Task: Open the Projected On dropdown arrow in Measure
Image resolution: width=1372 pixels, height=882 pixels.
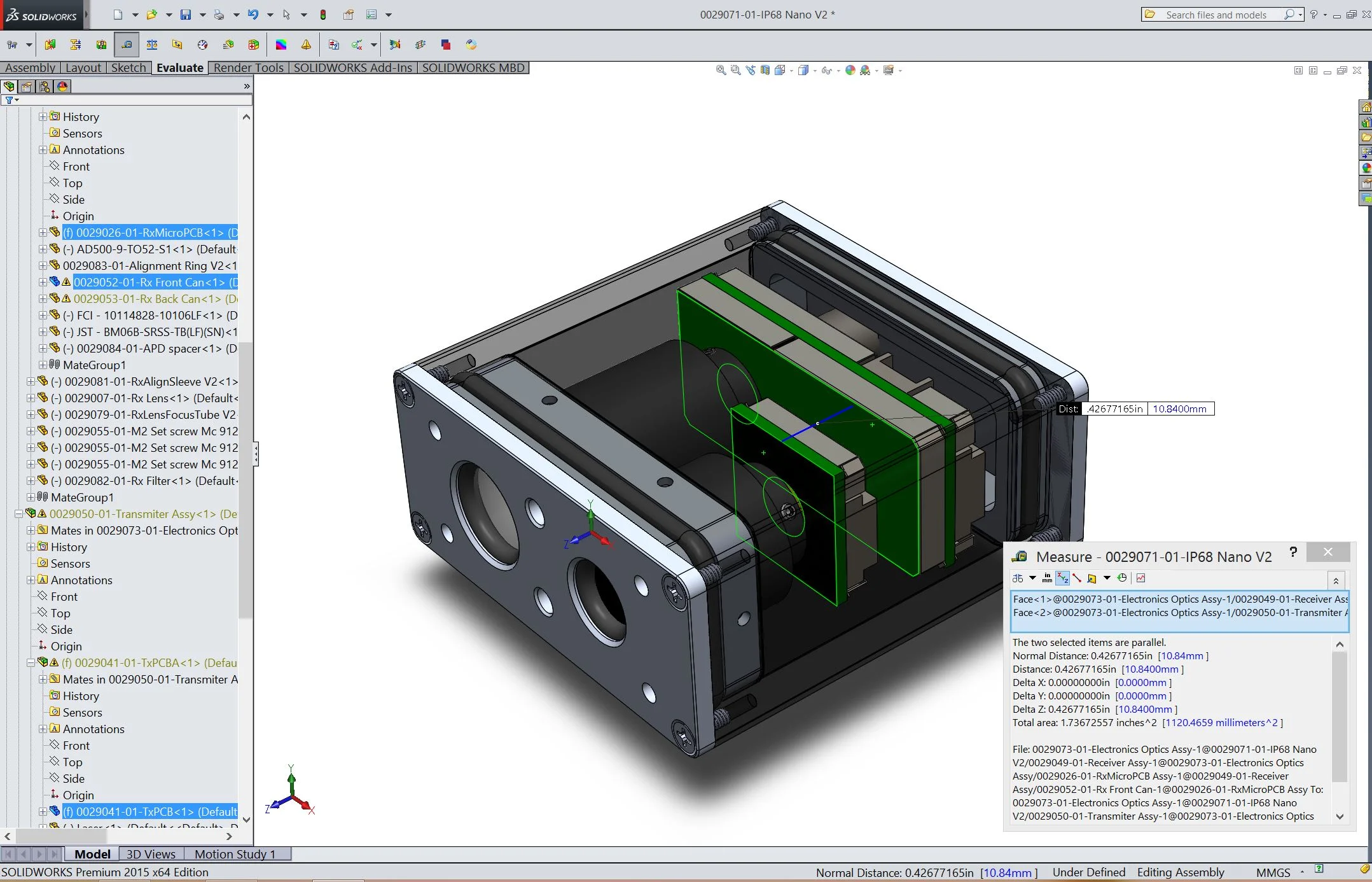Action: pos(1107,578)
